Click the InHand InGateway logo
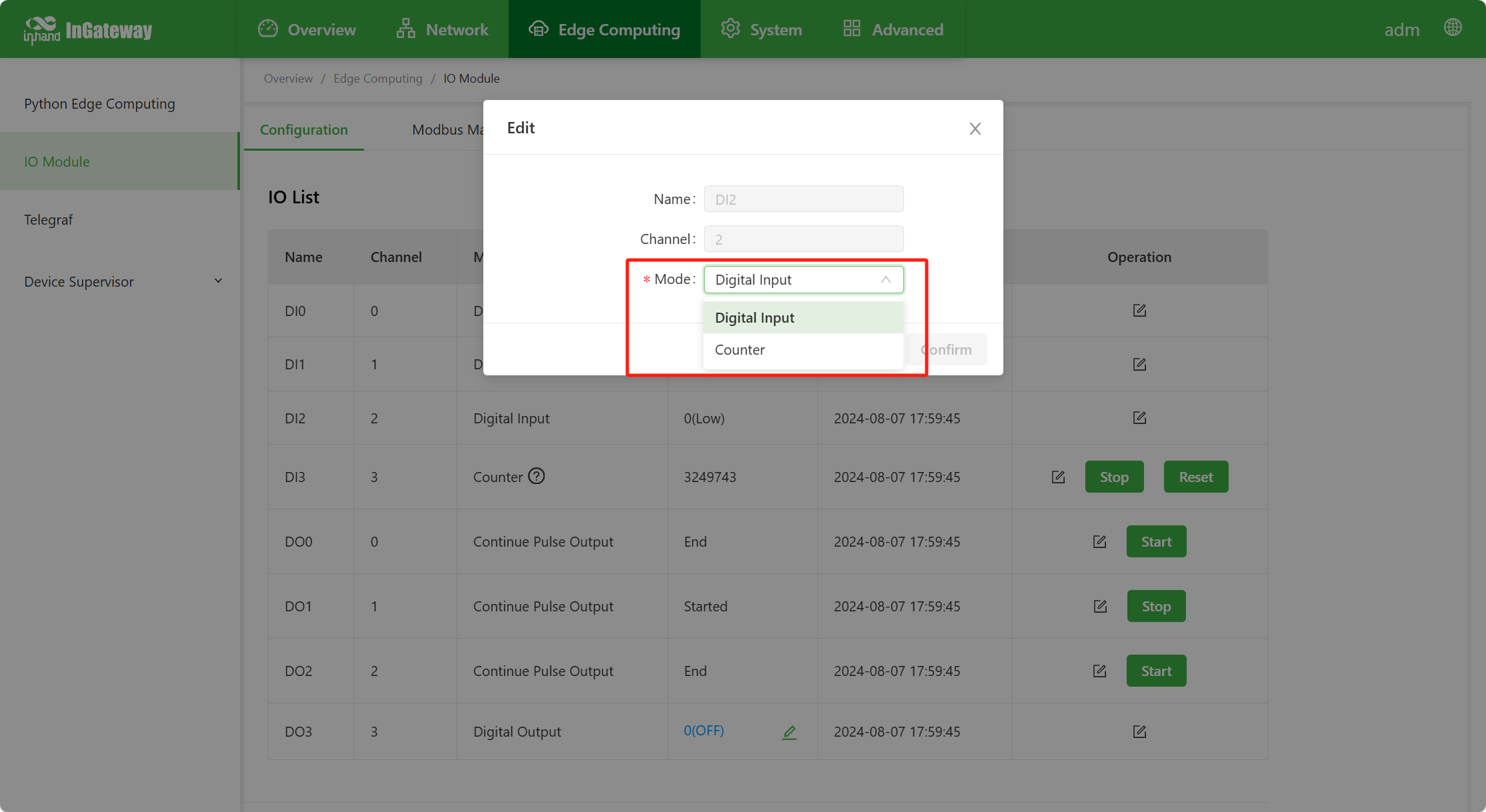Screen dimensions: 1486x812 [x=88, y=29]
